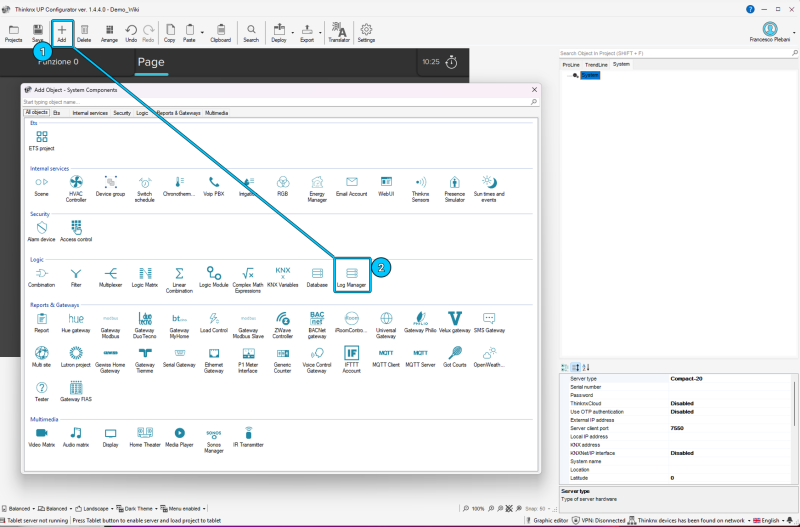Click the Search Object In Project field
800x527 pixels.
coord(676,53)
